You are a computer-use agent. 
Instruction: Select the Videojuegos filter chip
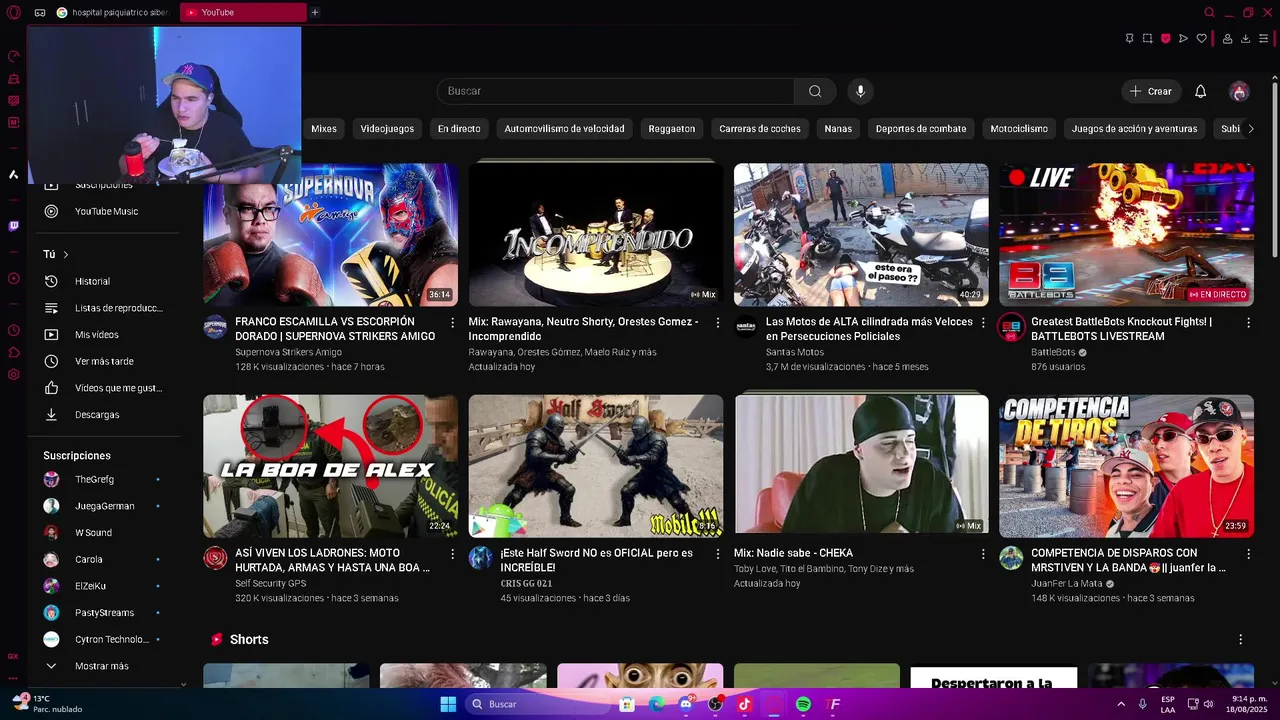(x=387, y=128)
